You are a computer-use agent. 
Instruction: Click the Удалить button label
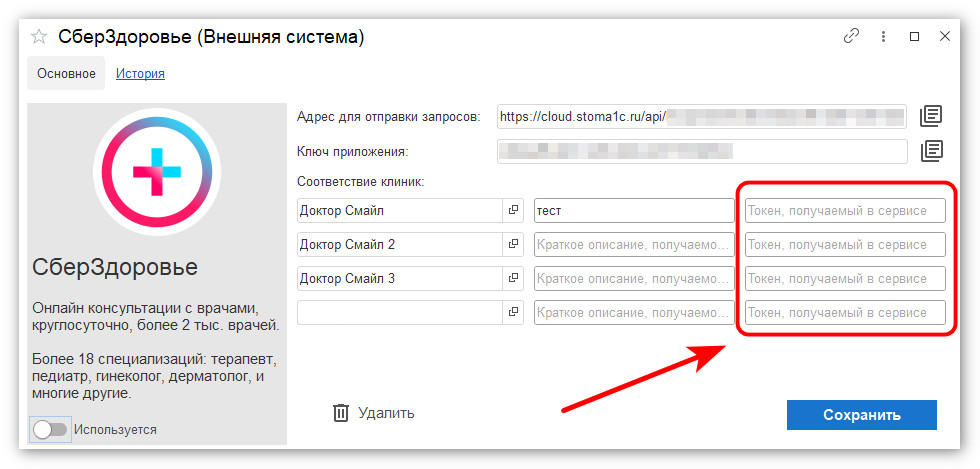click(386, 413)
